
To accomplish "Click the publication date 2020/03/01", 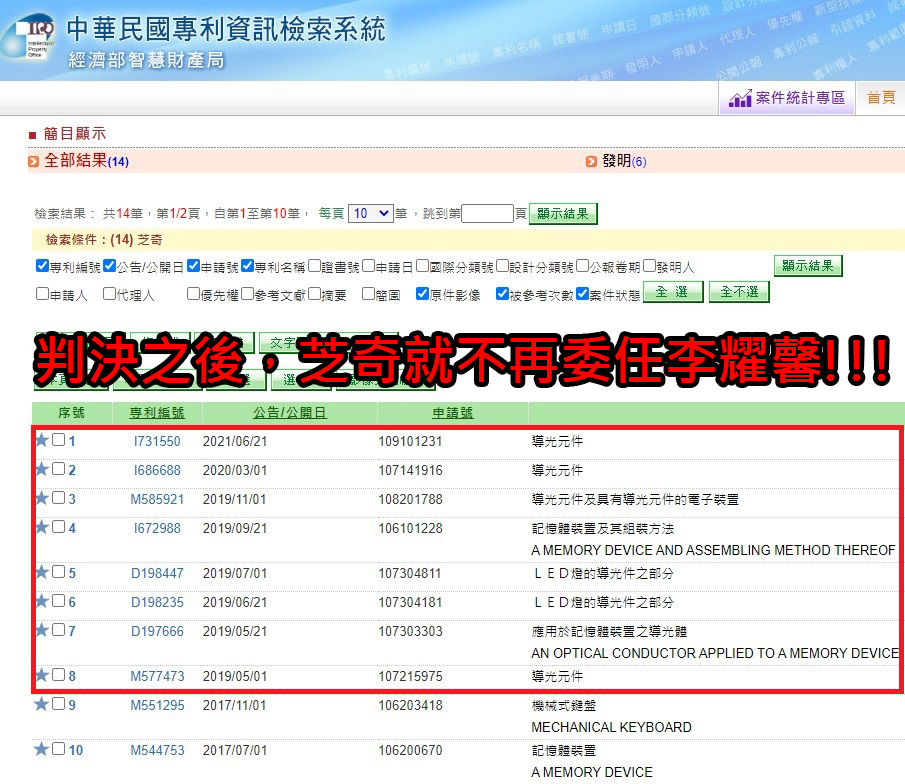I will [x=235, y=471].
